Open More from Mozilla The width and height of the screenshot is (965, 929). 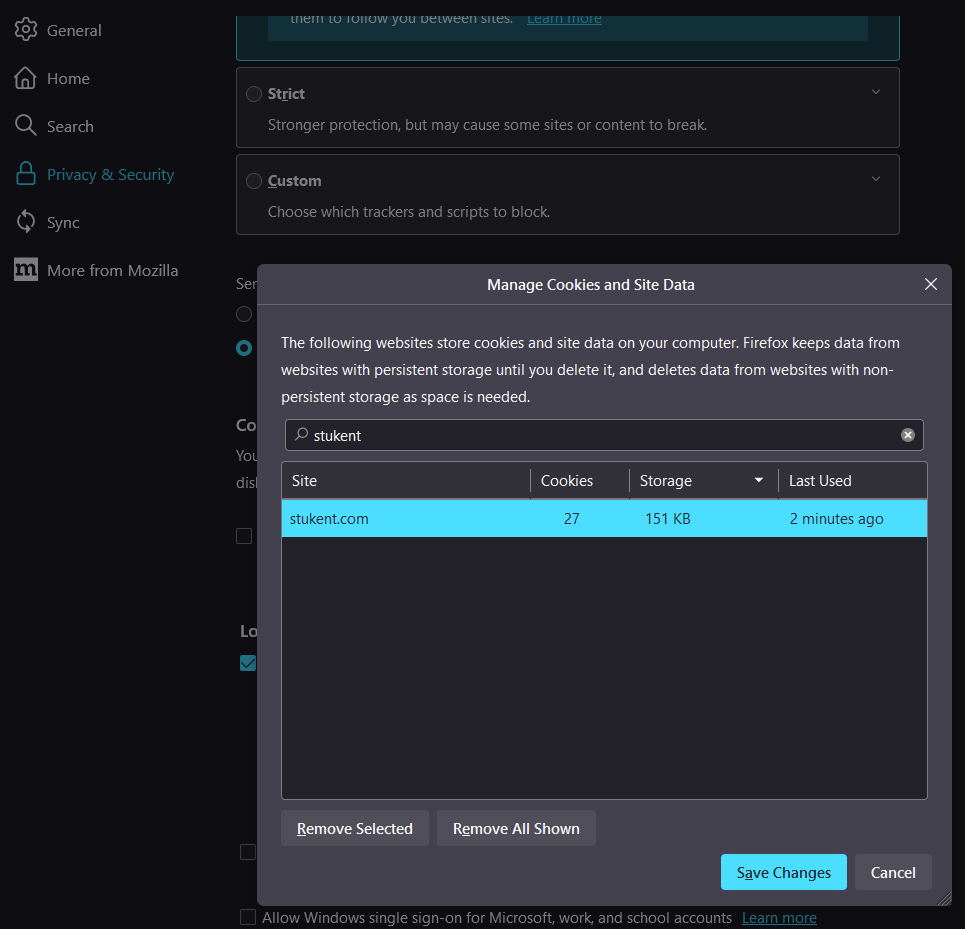pyautogui.click(x=113, y=270)
